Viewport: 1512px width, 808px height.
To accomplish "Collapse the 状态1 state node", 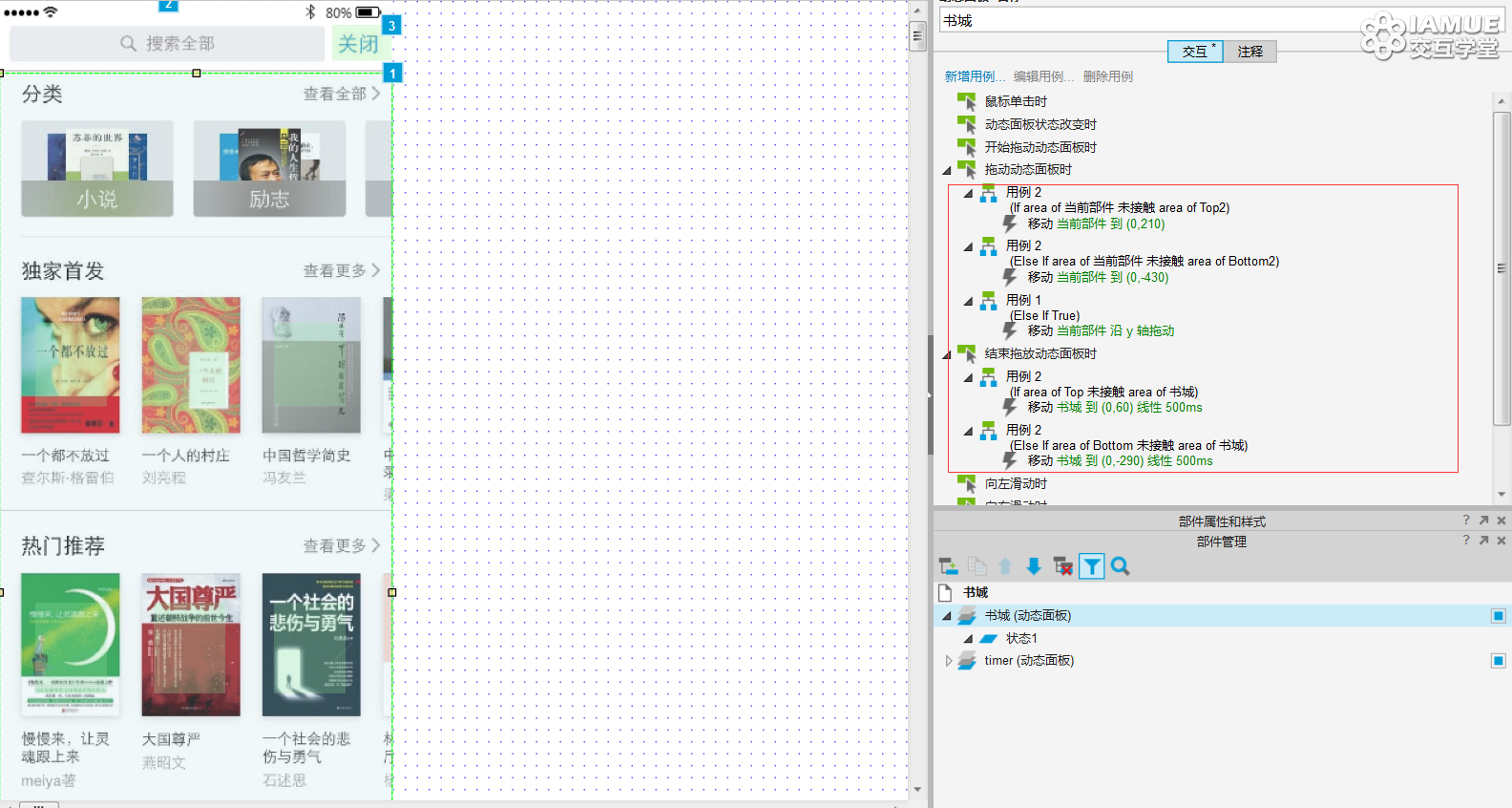I will click(968, 640).
